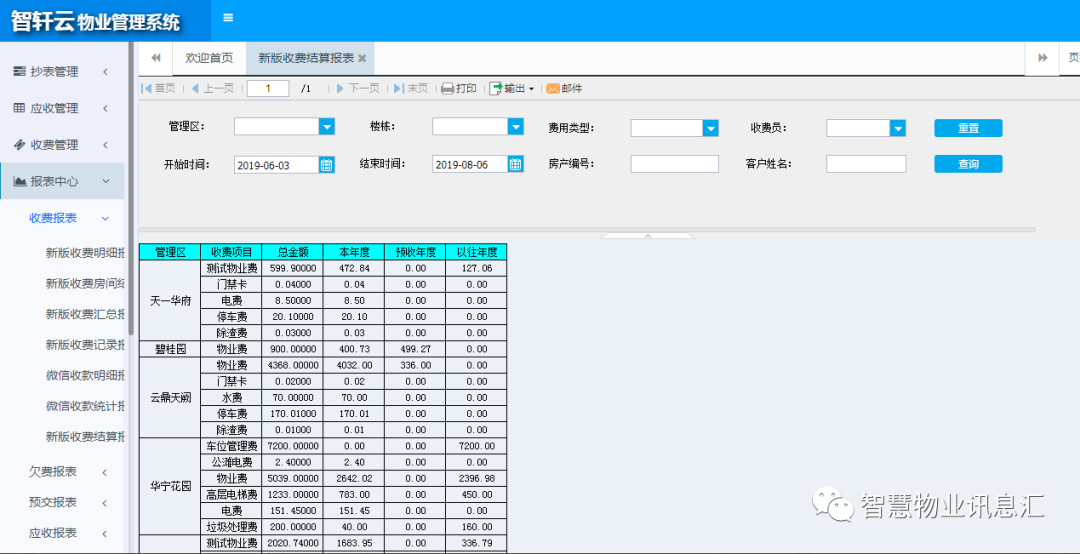Click 本年度 column header
Viewport: 1080px width, 554px height.
[x=353, y=252]
